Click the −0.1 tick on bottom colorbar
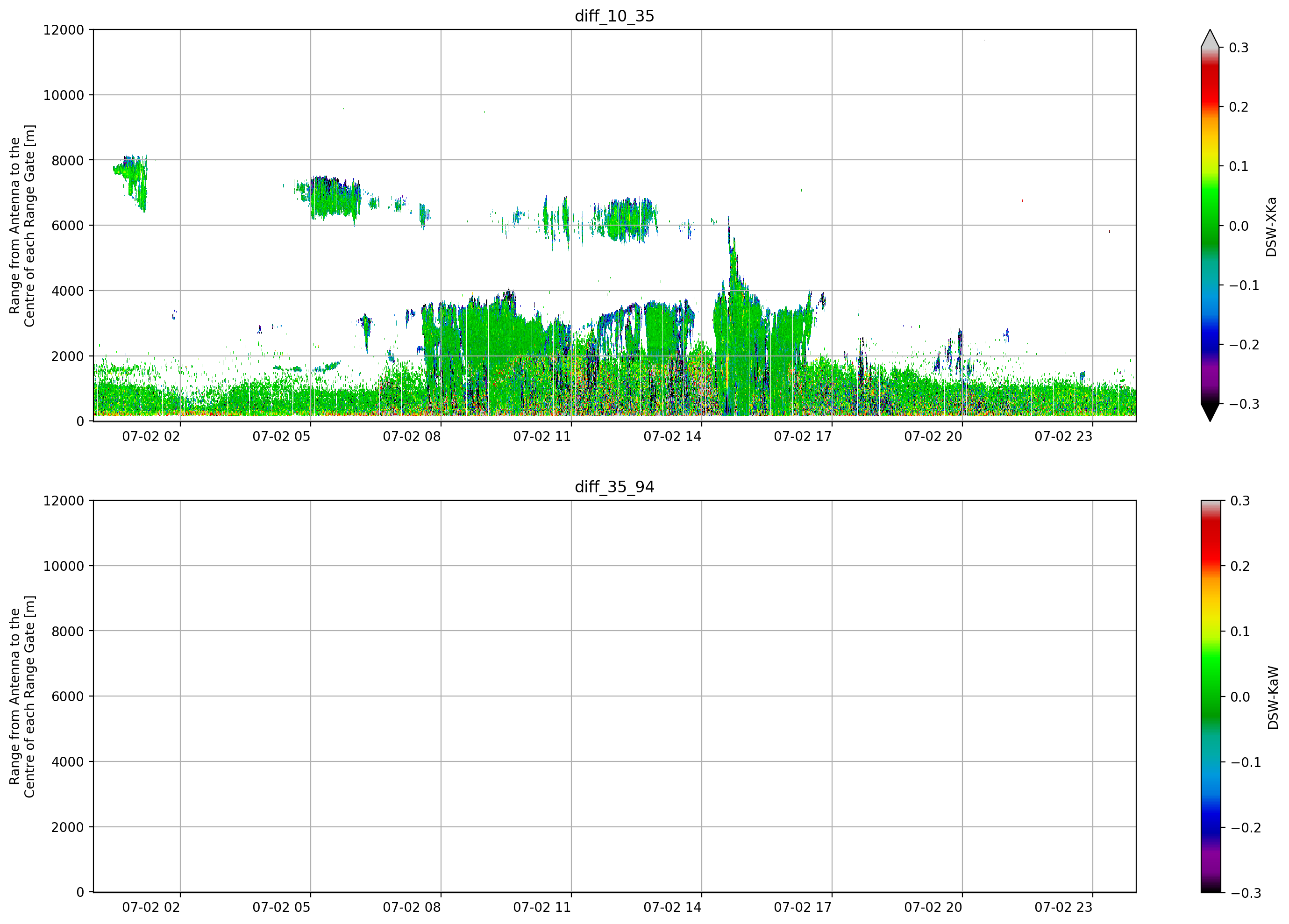The height and width of the screenshot is (924, 1289). tap(1245, 763)
